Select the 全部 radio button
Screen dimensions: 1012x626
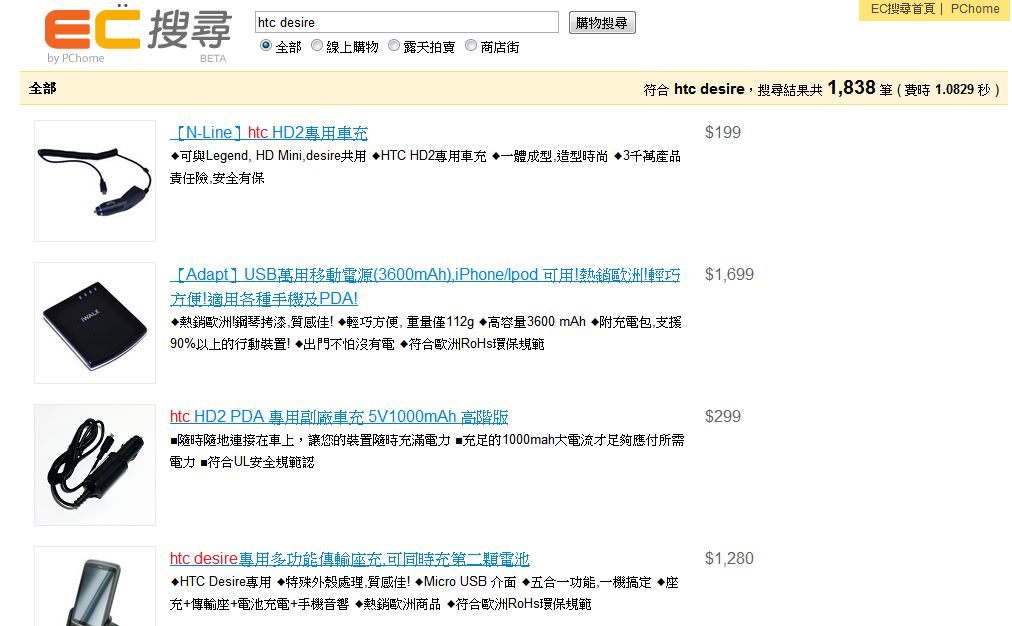click(265, 46)
